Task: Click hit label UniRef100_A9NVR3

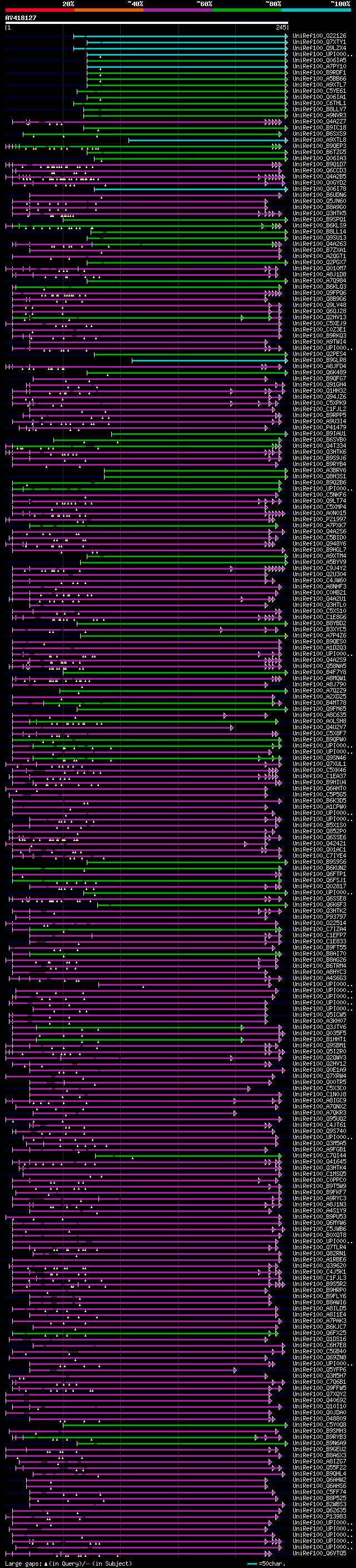Action: click(x=319, y=116)
